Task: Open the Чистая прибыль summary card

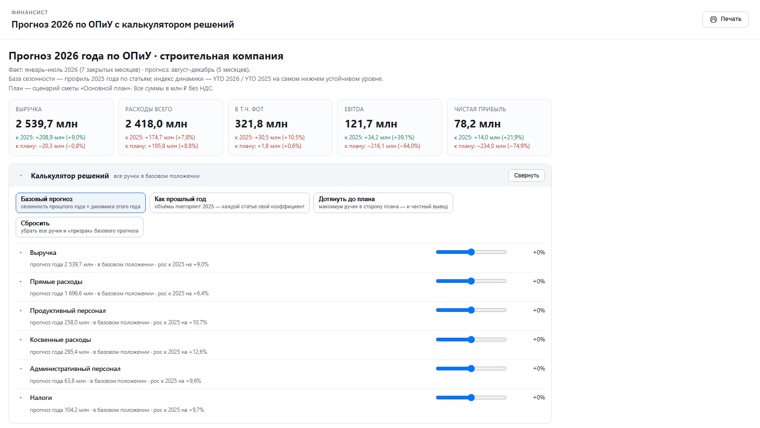Action: pos(499,127)
